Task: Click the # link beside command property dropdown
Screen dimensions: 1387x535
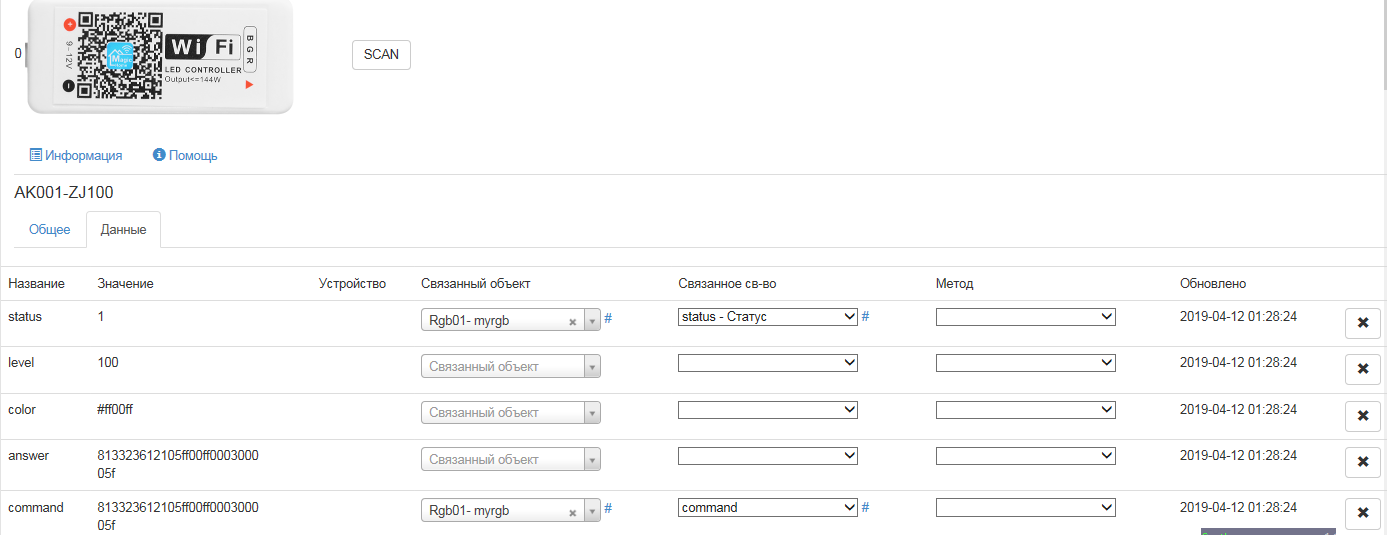Action: (x=865, y=508)
